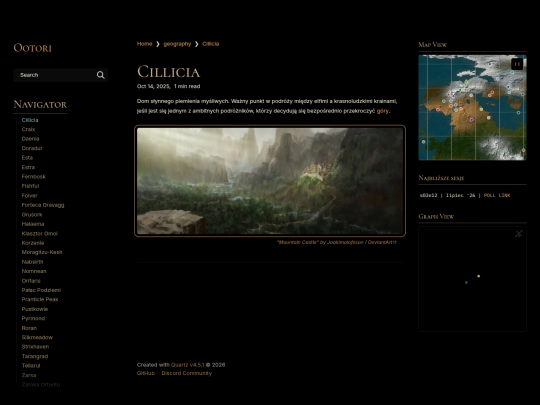This screenshot has height=405, width=540.
Task: Navigate to Silkmeadow
Action: [37, 337]
